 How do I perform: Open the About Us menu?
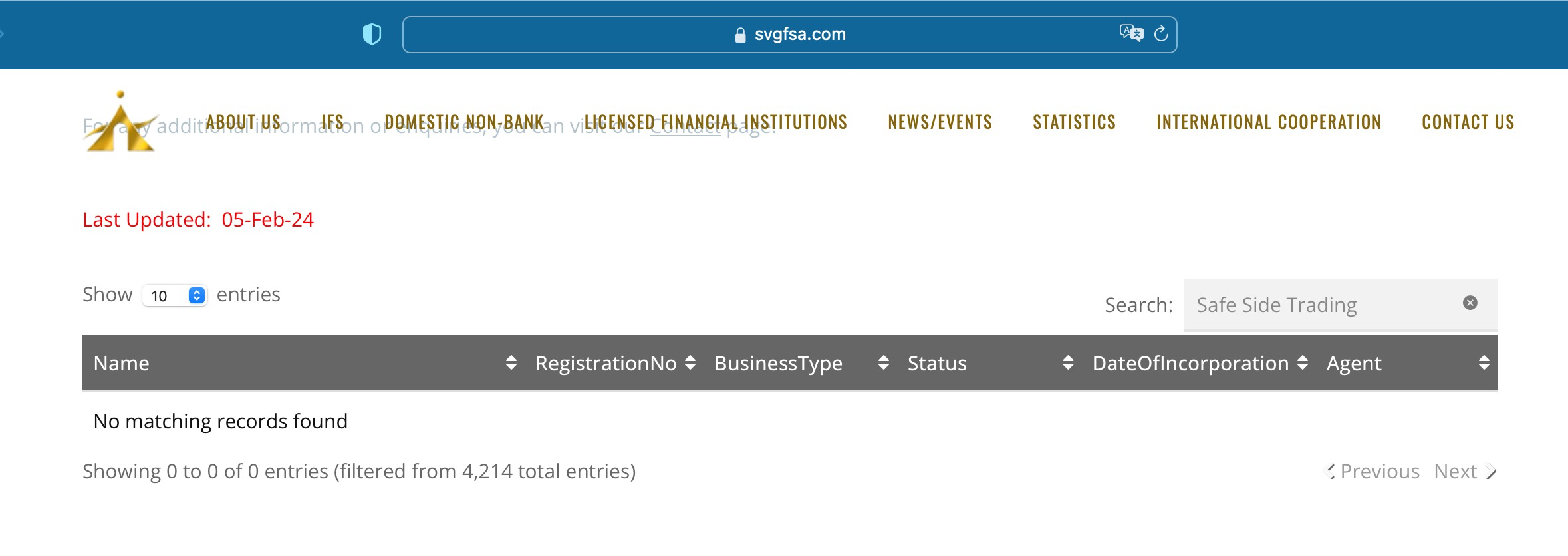pyautogui.click(x=243, y=122)
